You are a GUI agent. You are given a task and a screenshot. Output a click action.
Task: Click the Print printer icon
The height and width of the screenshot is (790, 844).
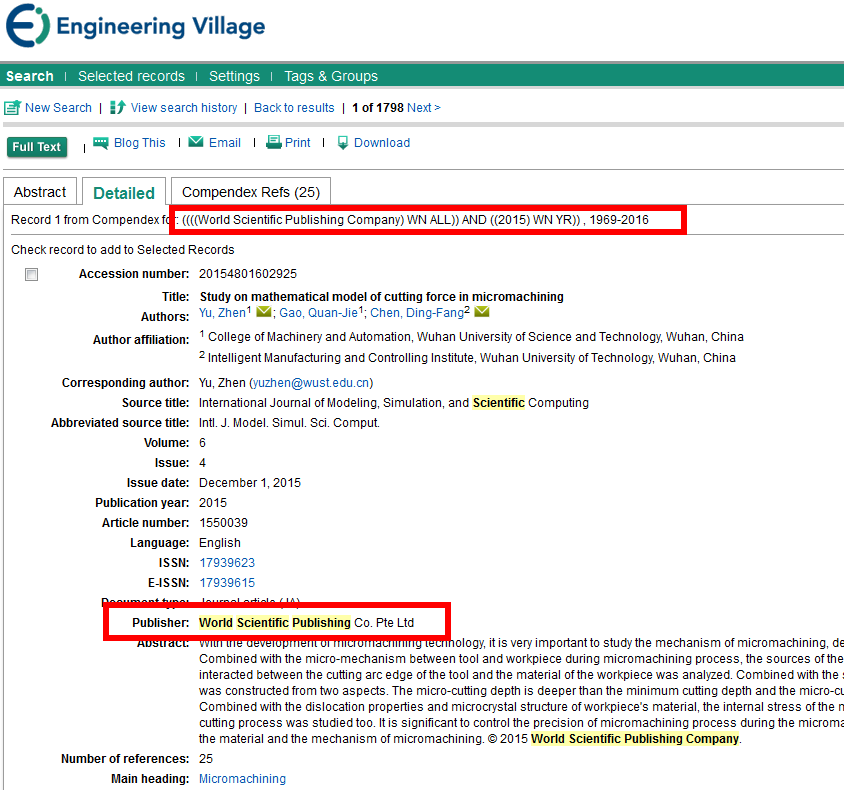(x=273, y=143)
